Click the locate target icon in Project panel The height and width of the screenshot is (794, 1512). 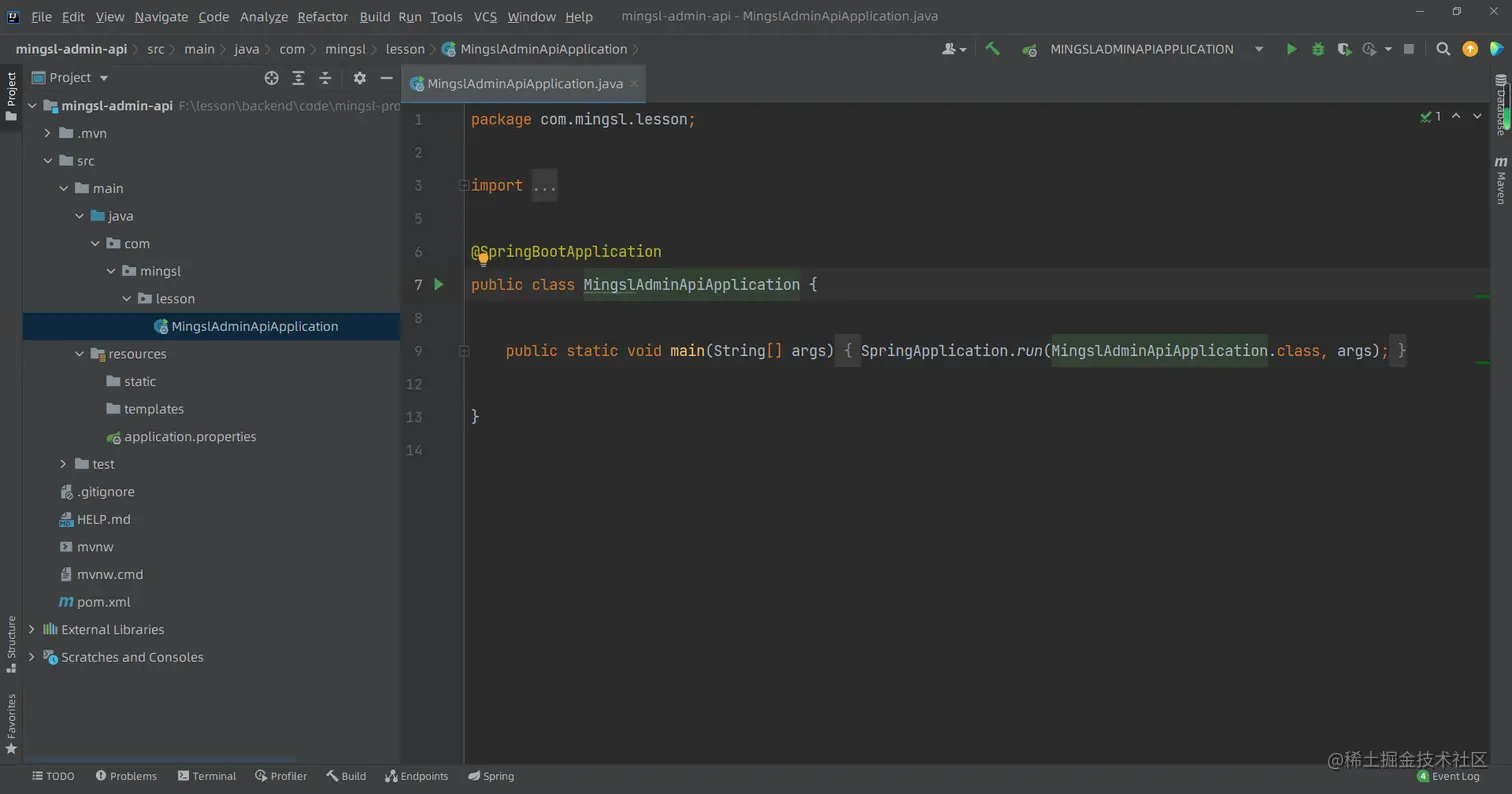[x=271, y=78]
